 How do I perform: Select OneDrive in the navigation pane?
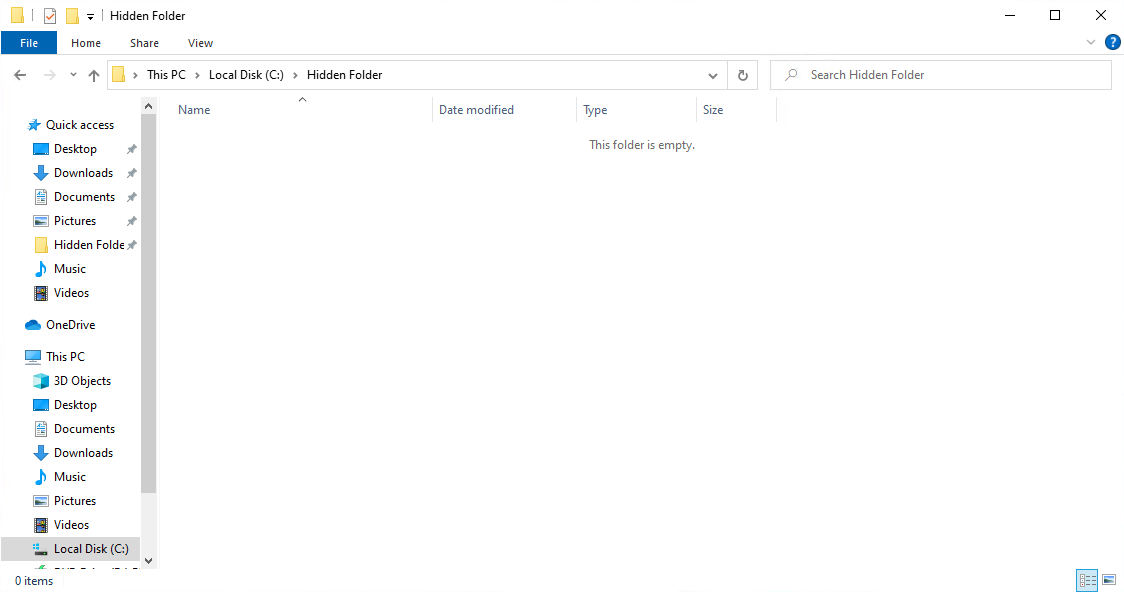(x=69, y=324)
